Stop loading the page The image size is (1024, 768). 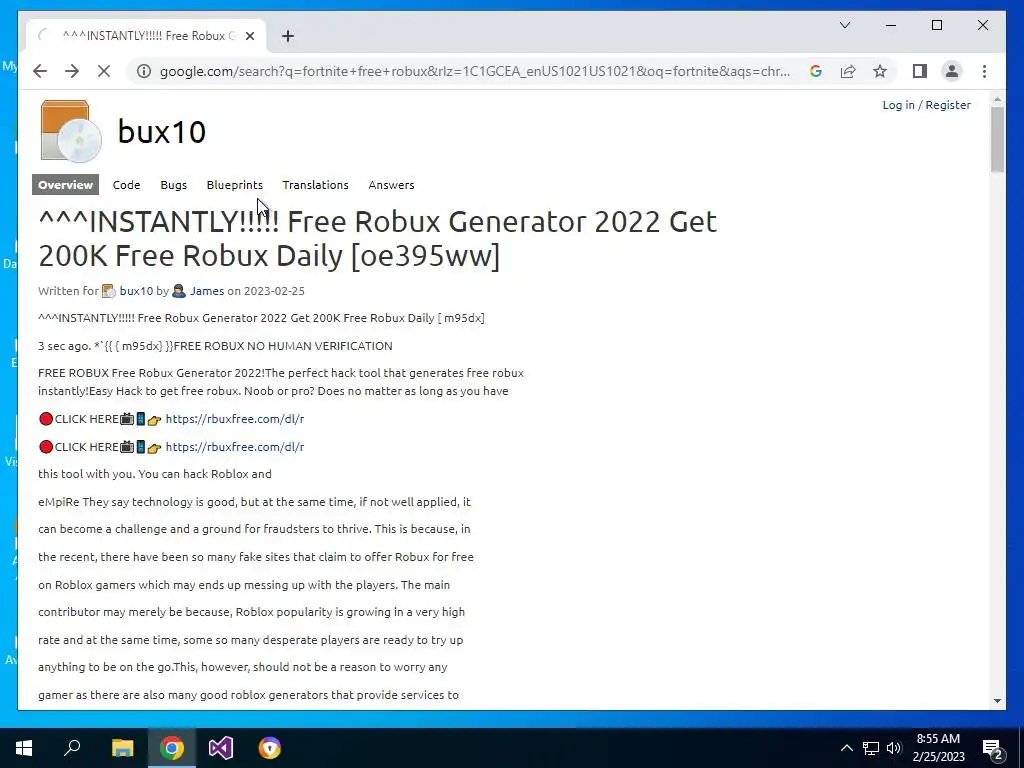[104, 71]
